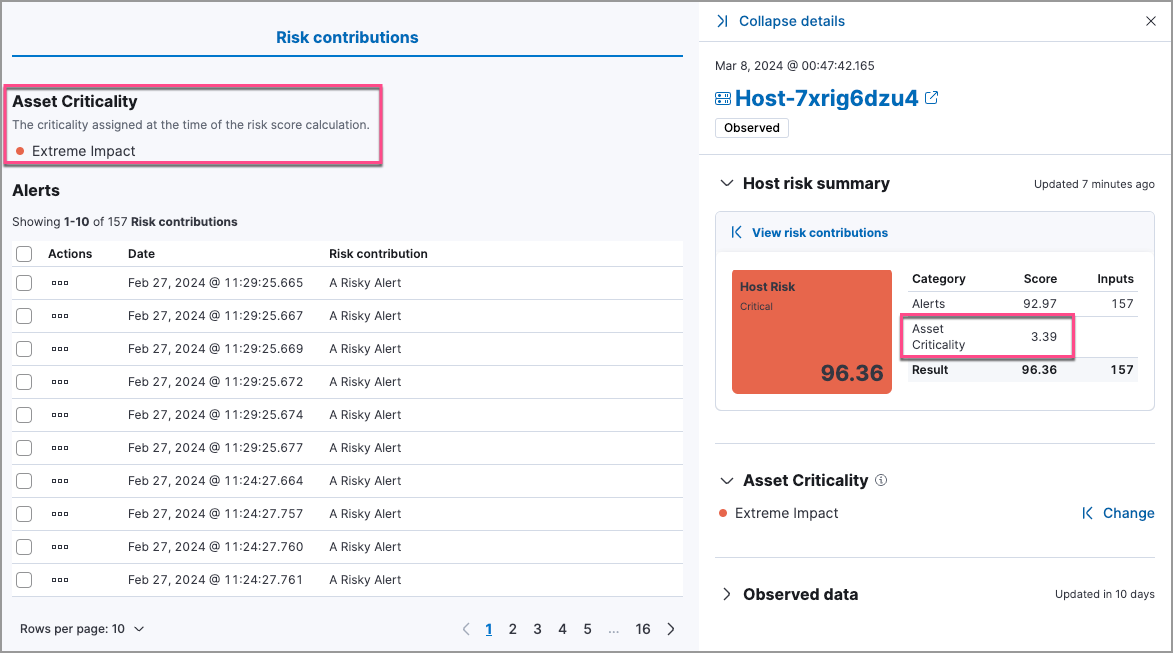This screenshot has width=1173, height=653.
Task: Check the select-all checkbox in the Alerts table
Action: (24, 254)
